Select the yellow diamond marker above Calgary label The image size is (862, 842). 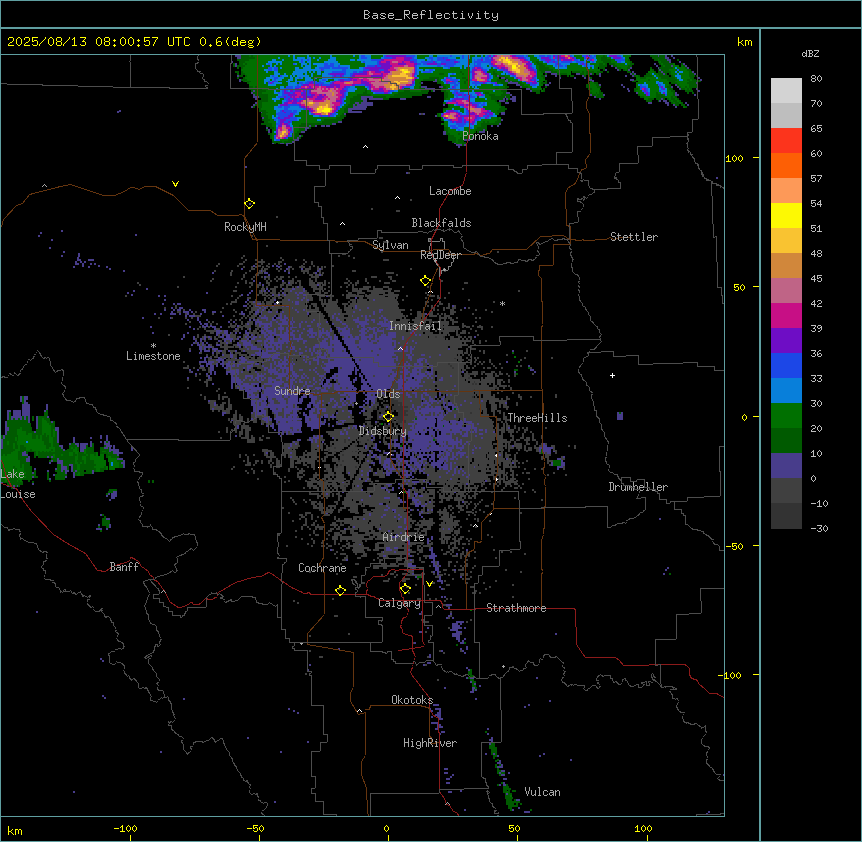tap(405, 589)
